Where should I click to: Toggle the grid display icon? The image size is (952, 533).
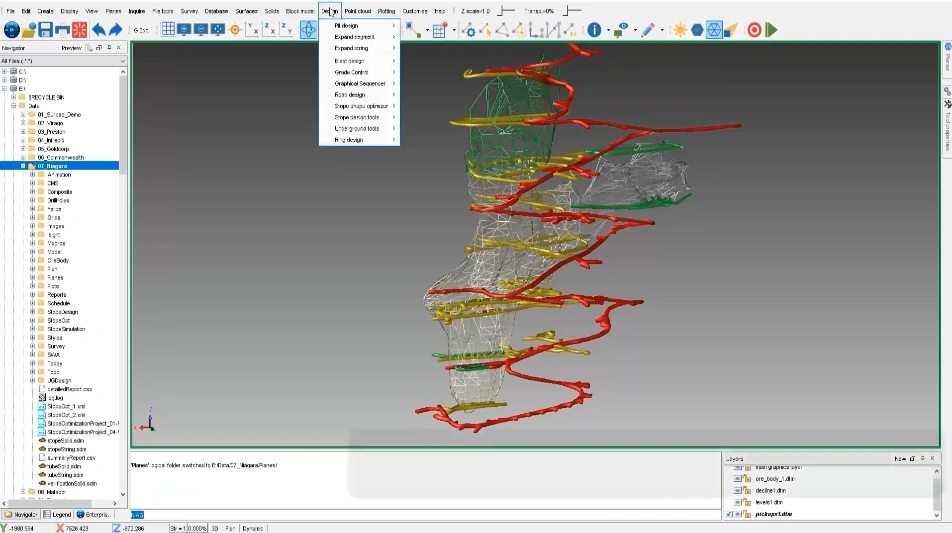pos(168,30)
